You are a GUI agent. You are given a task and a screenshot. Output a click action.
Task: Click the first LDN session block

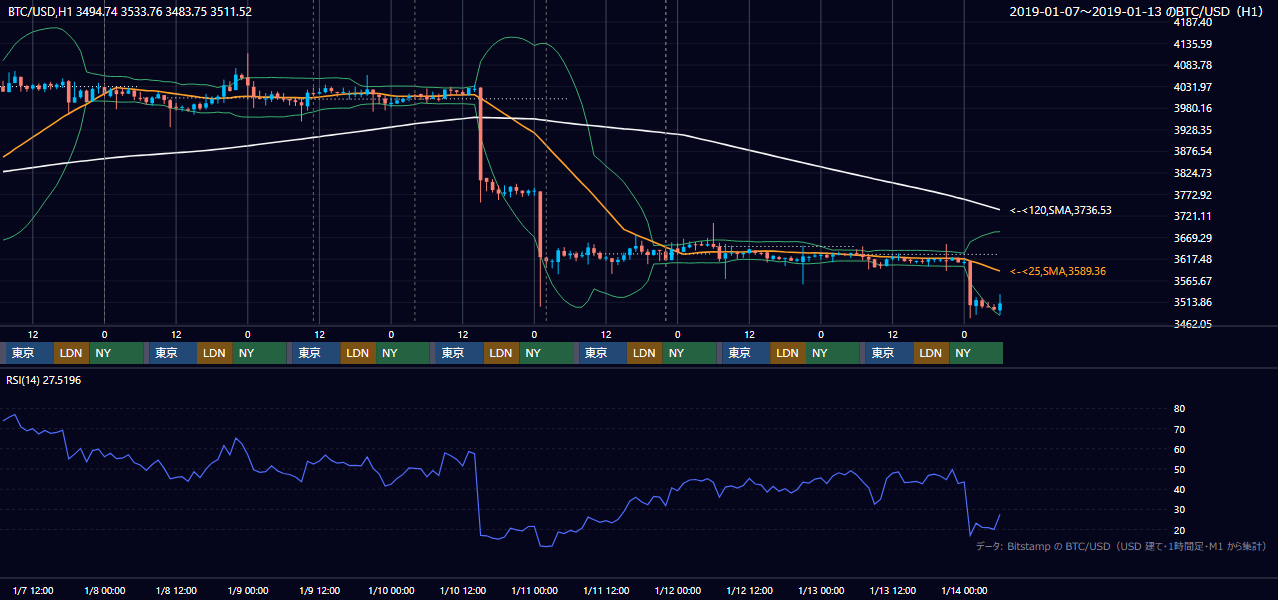tap(72, 353)
